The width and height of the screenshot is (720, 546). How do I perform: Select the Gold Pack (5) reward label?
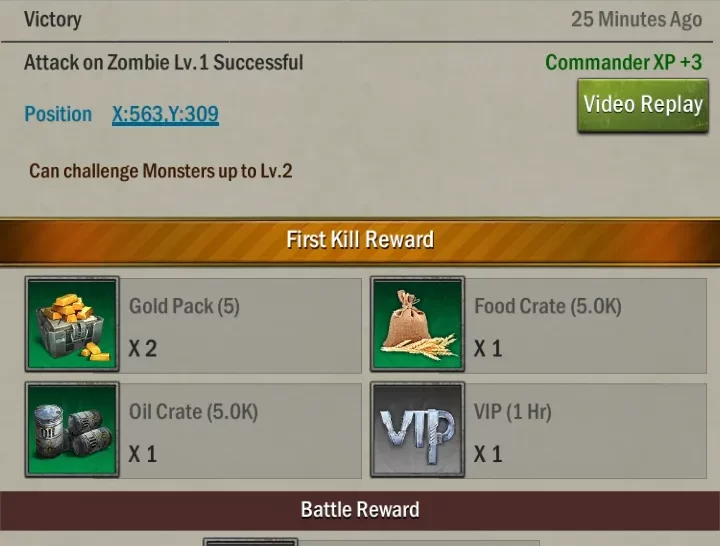(184, 306)
